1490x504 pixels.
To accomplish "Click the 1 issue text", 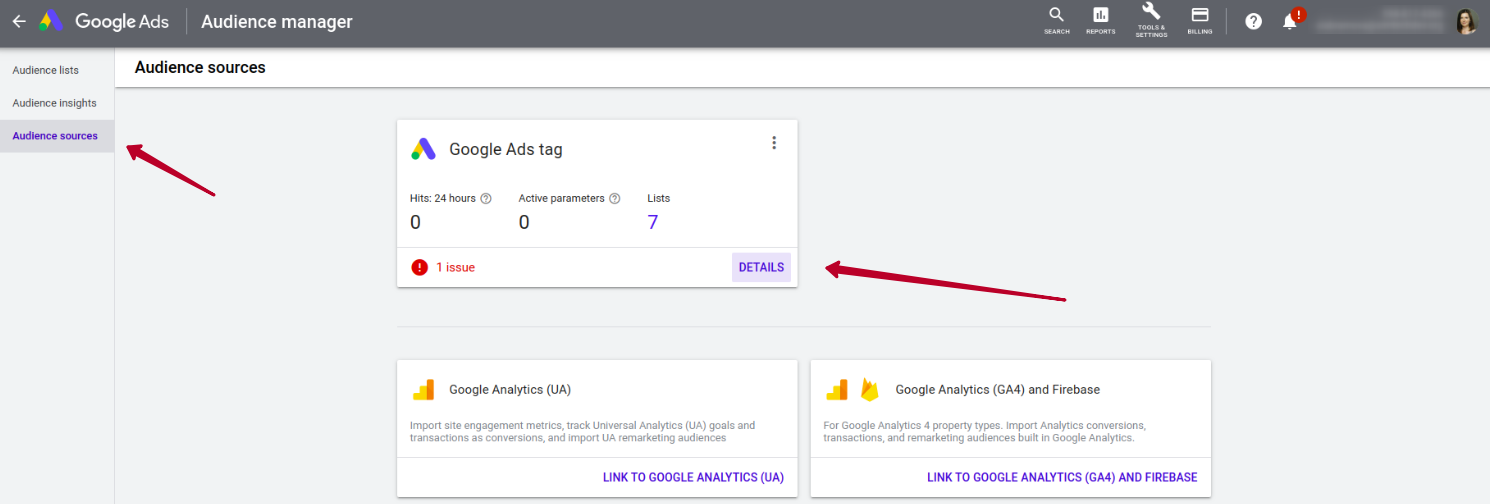I will (456, 267).
